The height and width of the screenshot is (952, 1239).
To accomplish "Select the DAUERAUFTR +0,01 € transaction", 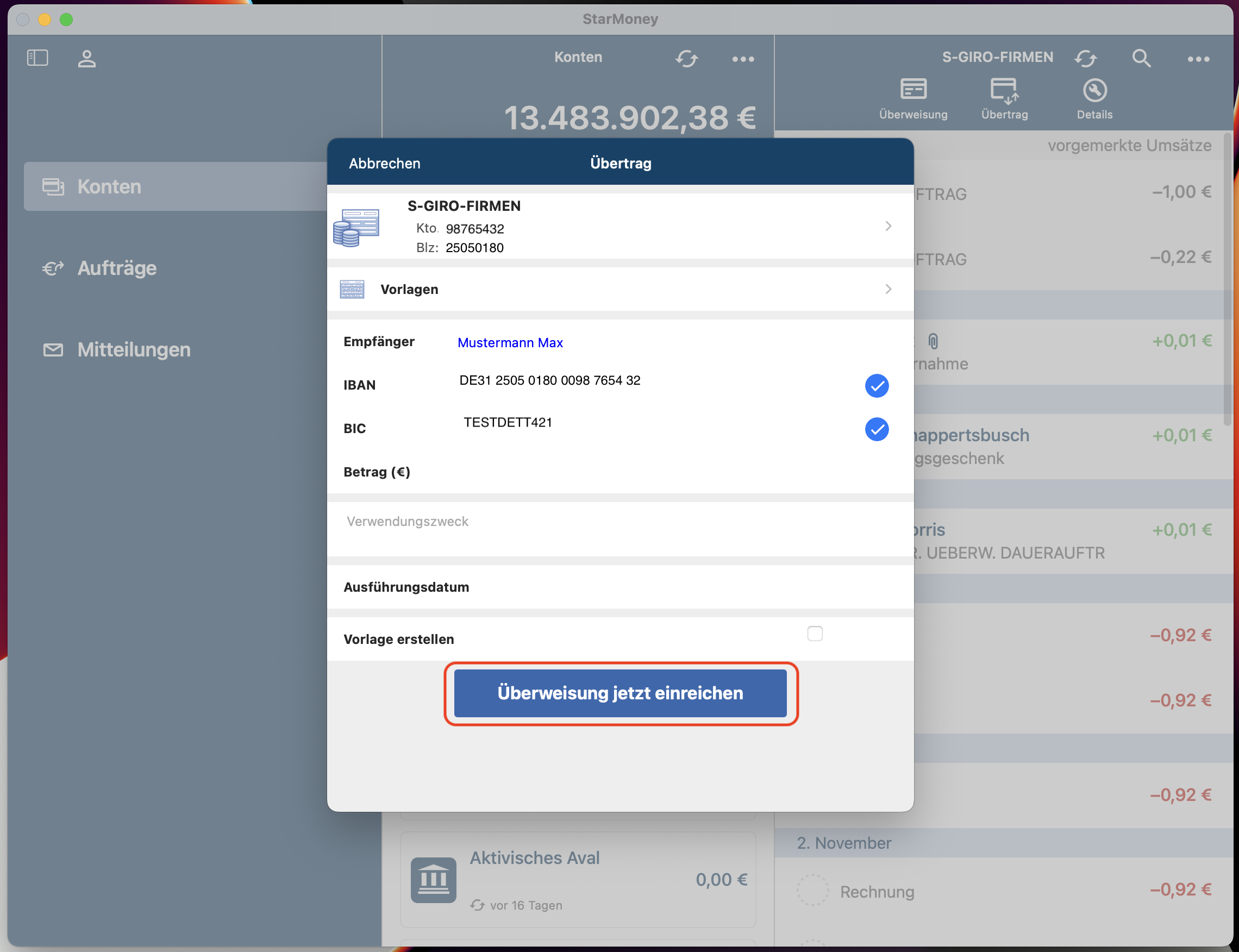I will (x=1073, y=541).
